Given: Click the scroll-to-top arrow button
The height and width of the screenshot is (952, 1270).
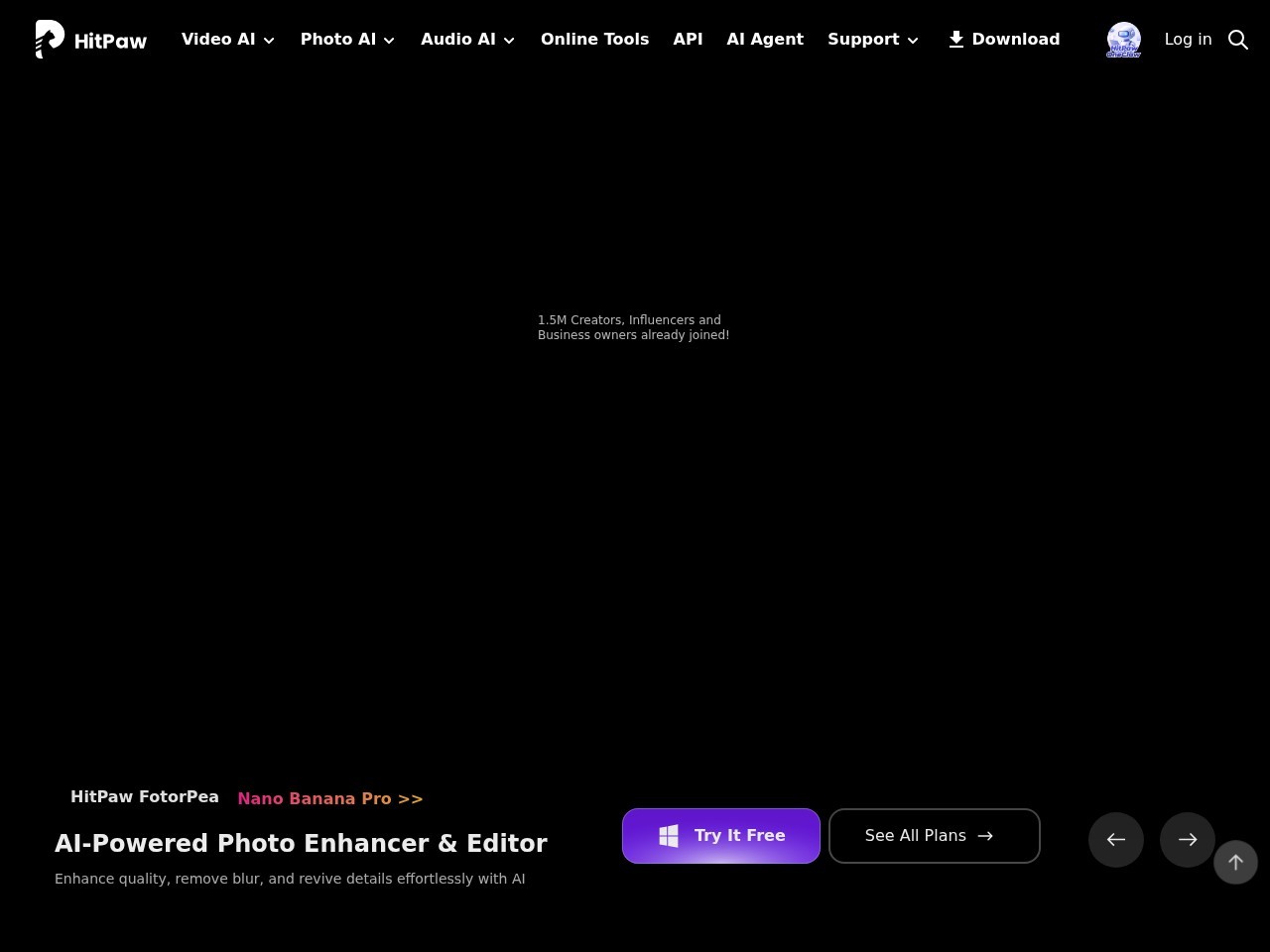Looking at the screenshot, I should (1235, 863).
